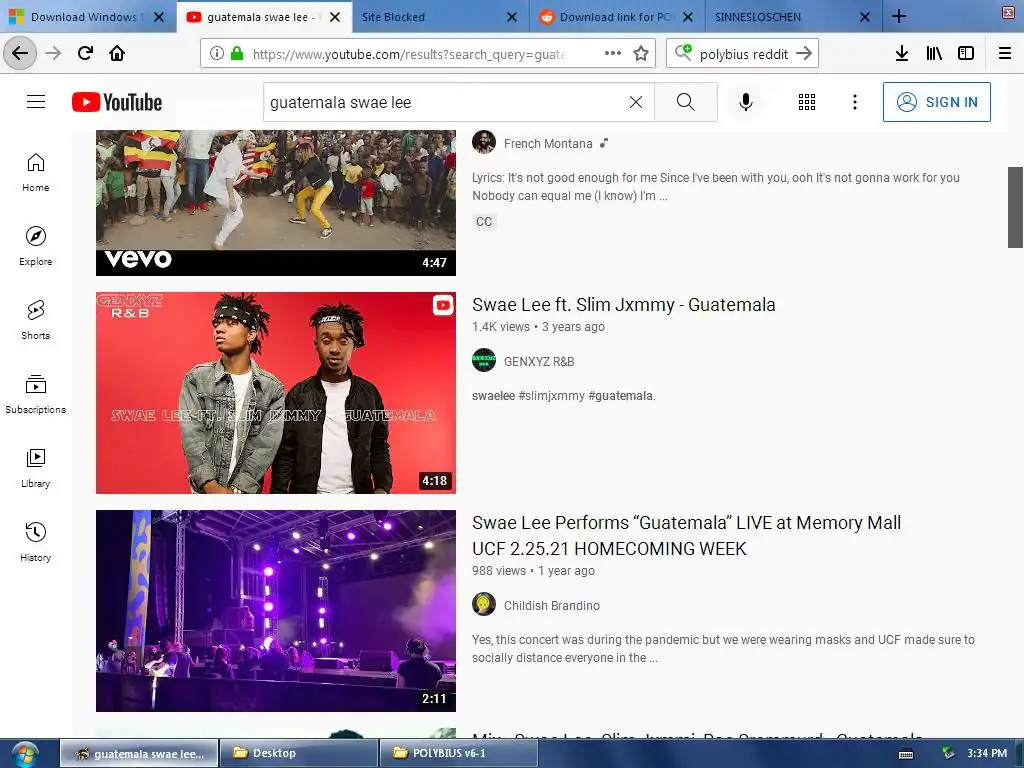Image resolution: width=1024 pixels, height=768 pixels.
Task: Open the YouTube guide menu
Action: (x=36, y=102)
